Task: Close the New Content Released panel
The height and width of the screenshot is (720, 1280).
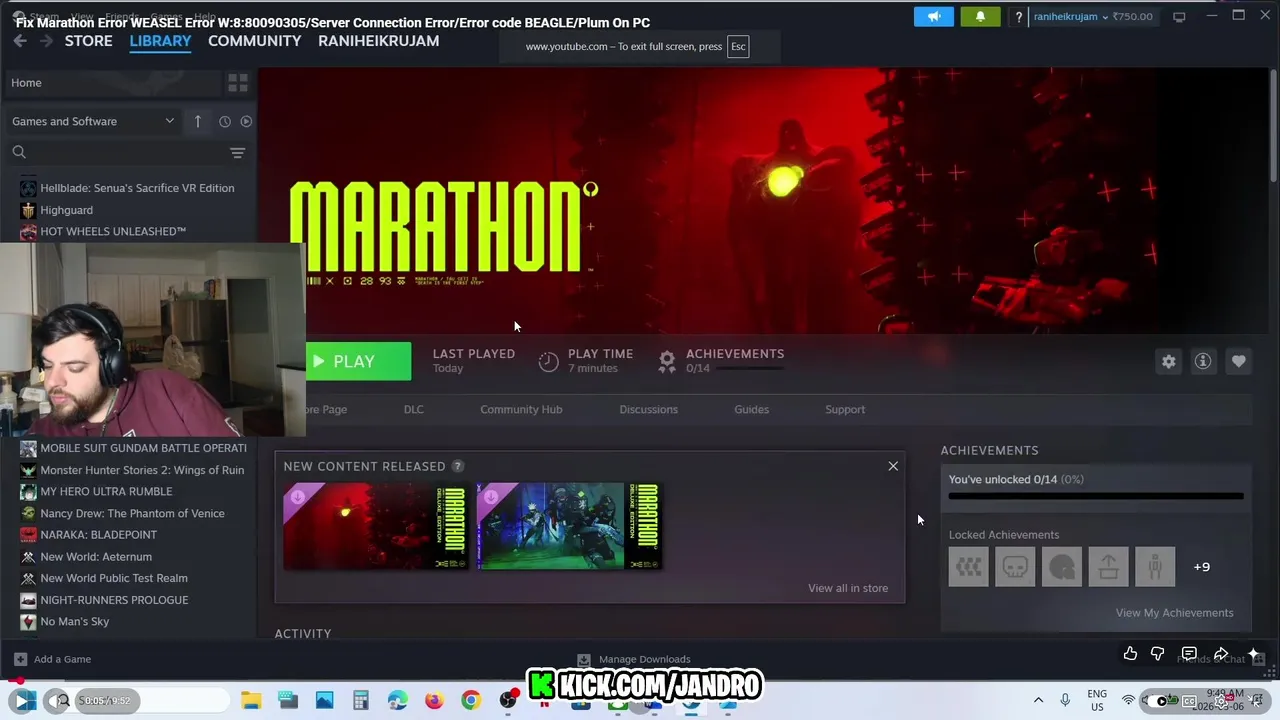Action: click(893, 466)
